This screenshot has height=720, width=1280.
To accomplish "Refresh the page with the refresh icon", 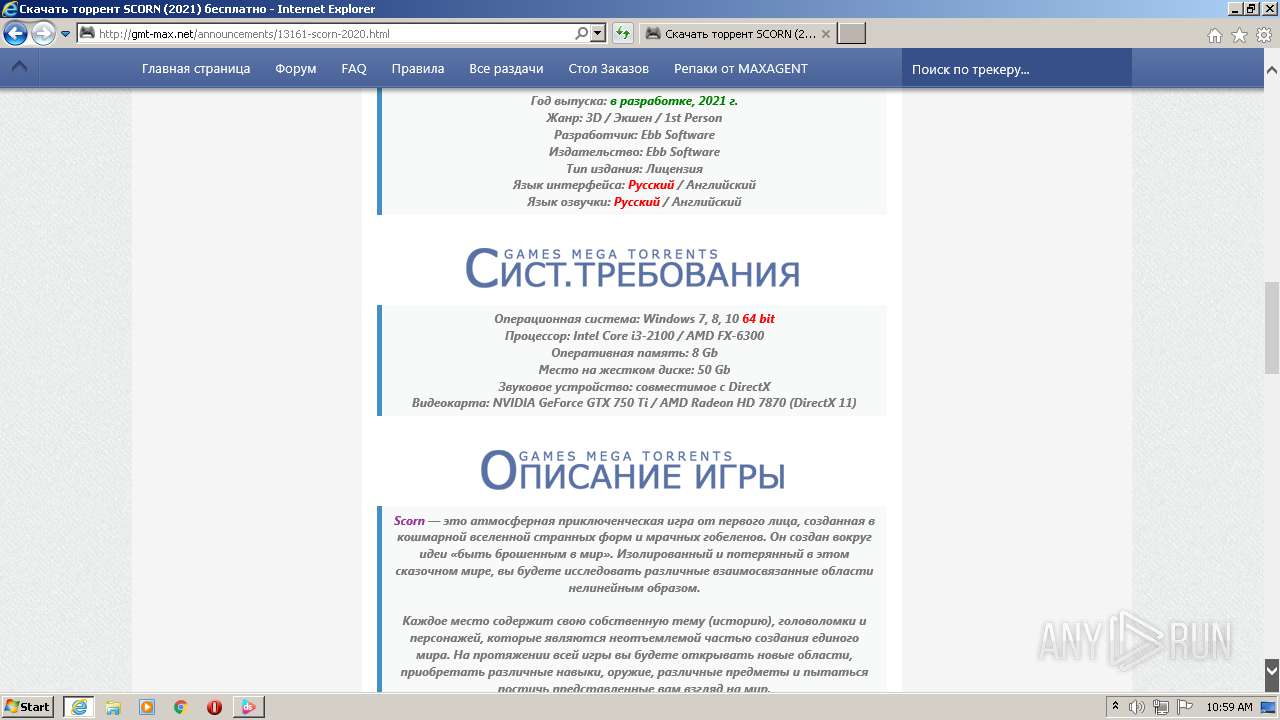I will [623, 34].
